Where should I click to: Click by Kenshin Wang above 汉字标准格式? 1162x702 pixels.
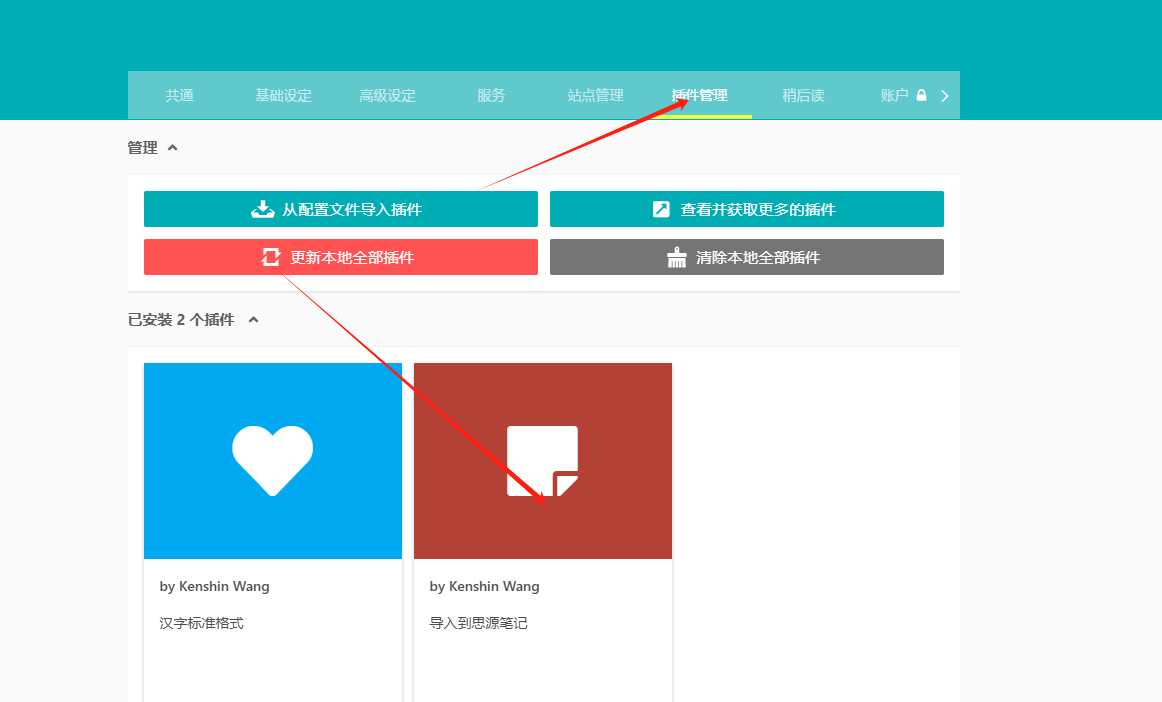tap(214, 586)
